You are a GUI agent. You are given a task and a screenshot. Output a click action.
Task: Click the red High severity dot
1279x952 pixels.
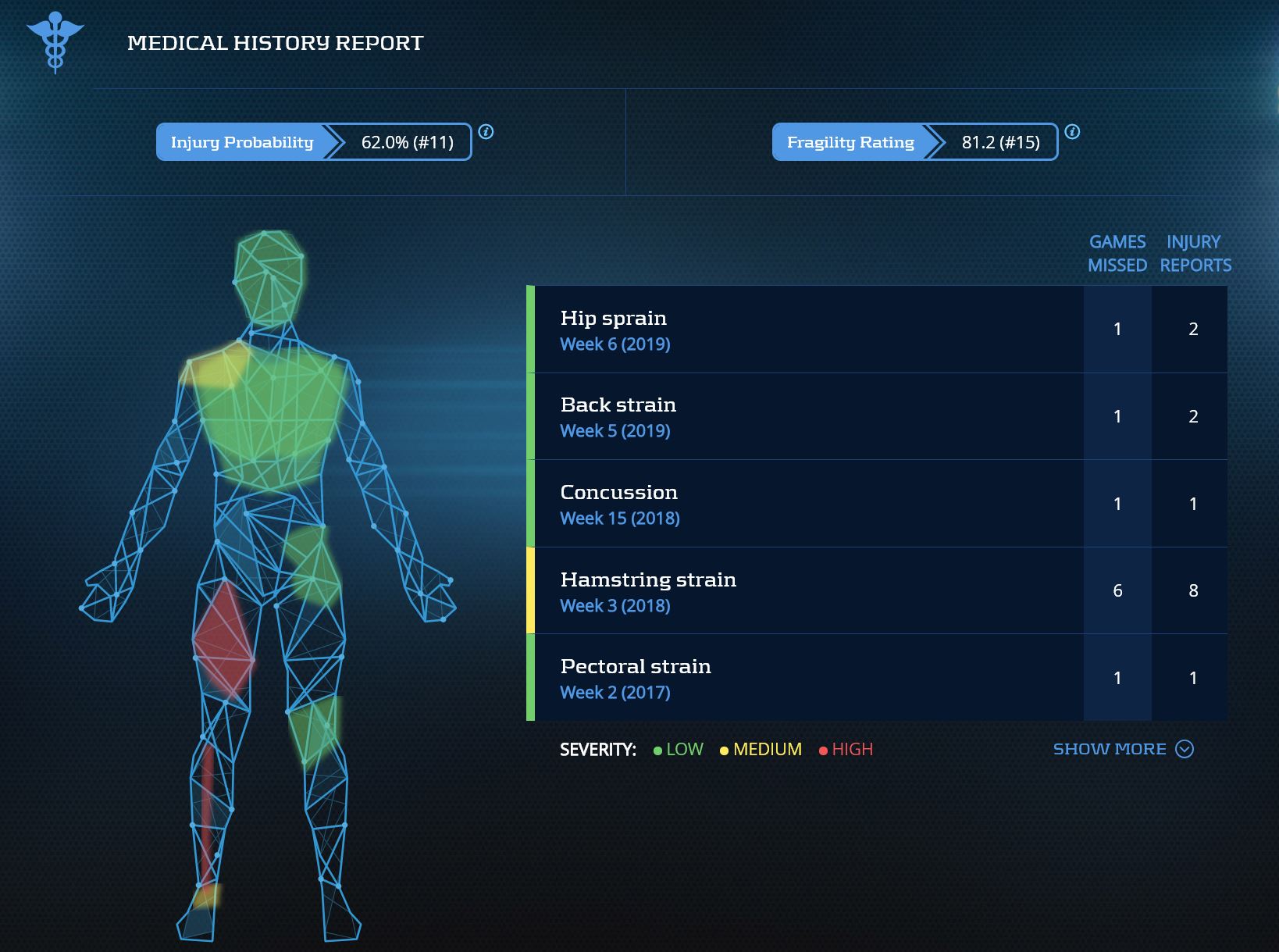click(x=823, y=751)
